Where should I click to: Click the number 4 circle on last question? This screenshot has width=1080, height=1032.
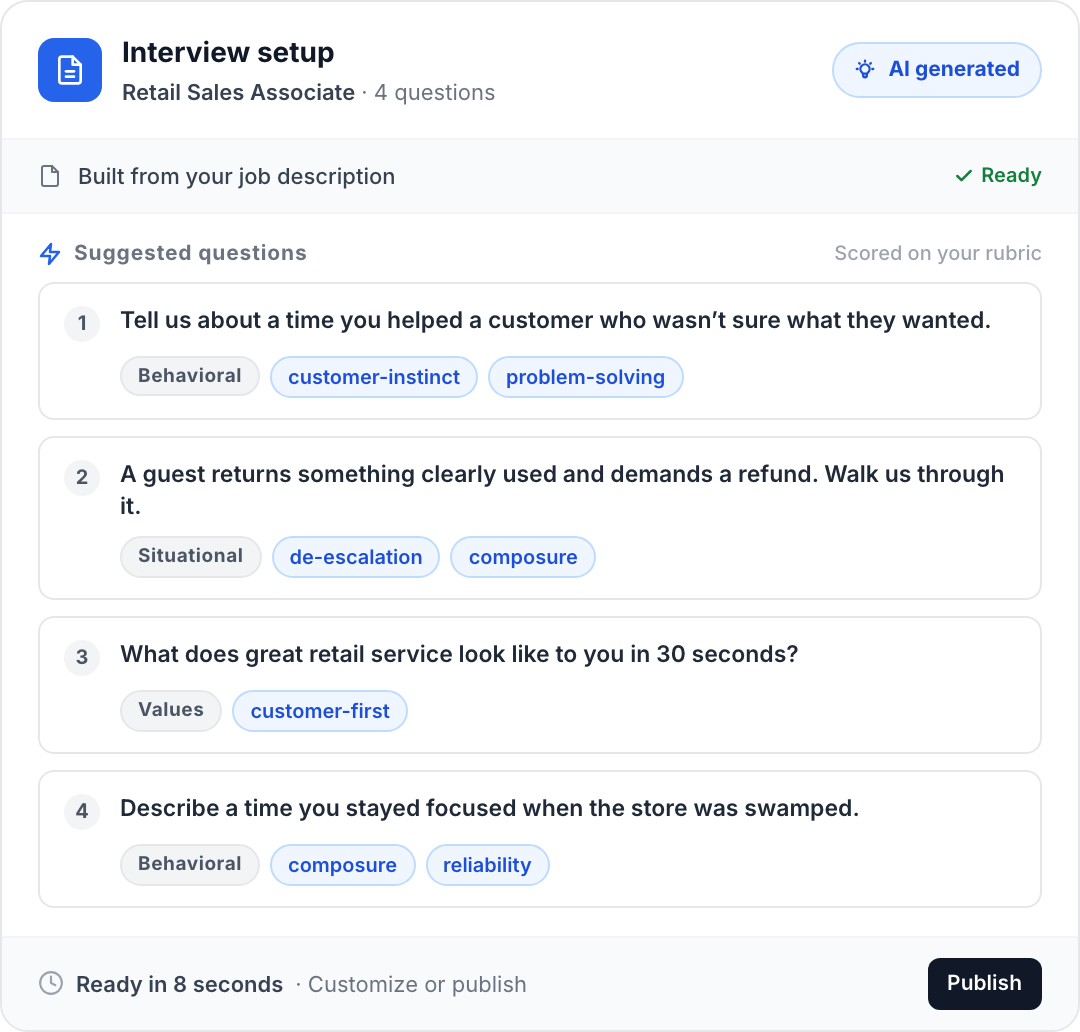(x=82, y=812)
